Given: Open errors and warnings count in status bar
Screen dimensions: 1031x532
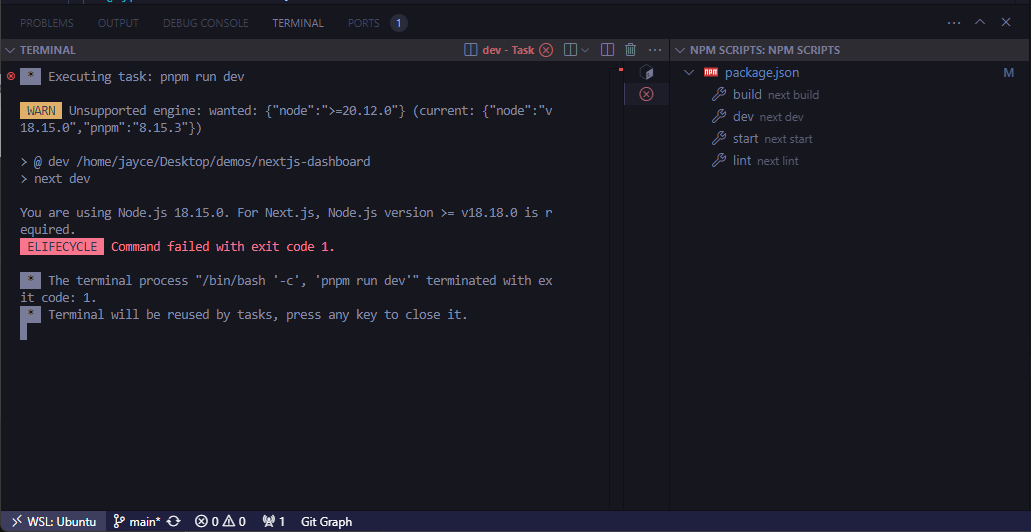Looking at the screenshot, I should [220, 521].
